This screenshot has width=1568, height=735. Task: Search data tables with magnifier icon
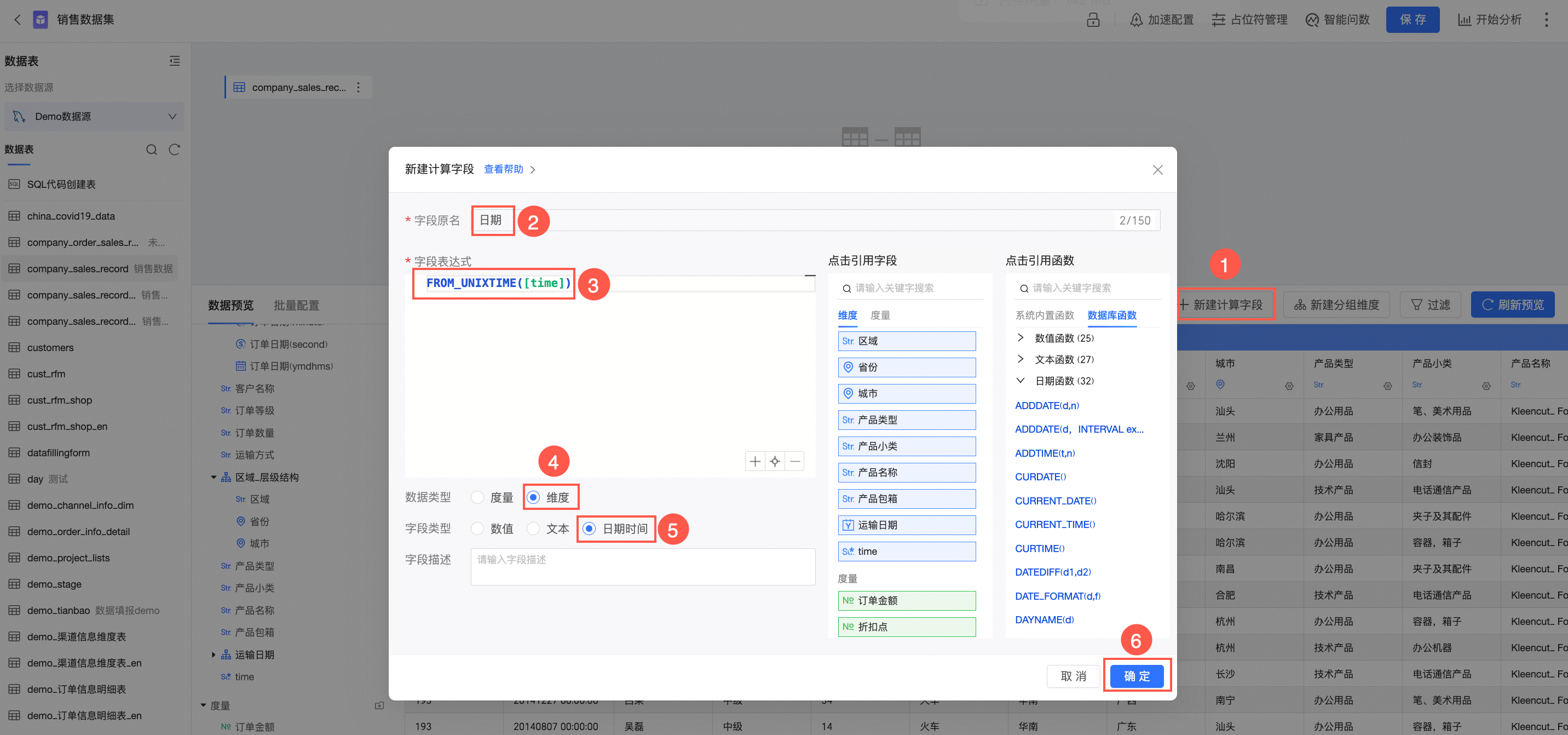(152, 150)
